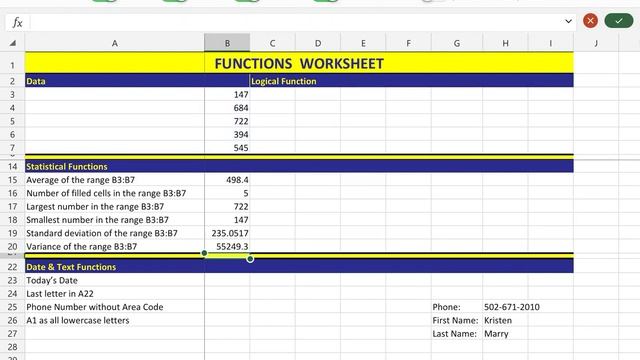640x360 pixels.
Task: Cancel the formula entry with red X
Action: [x=590, y=21]
